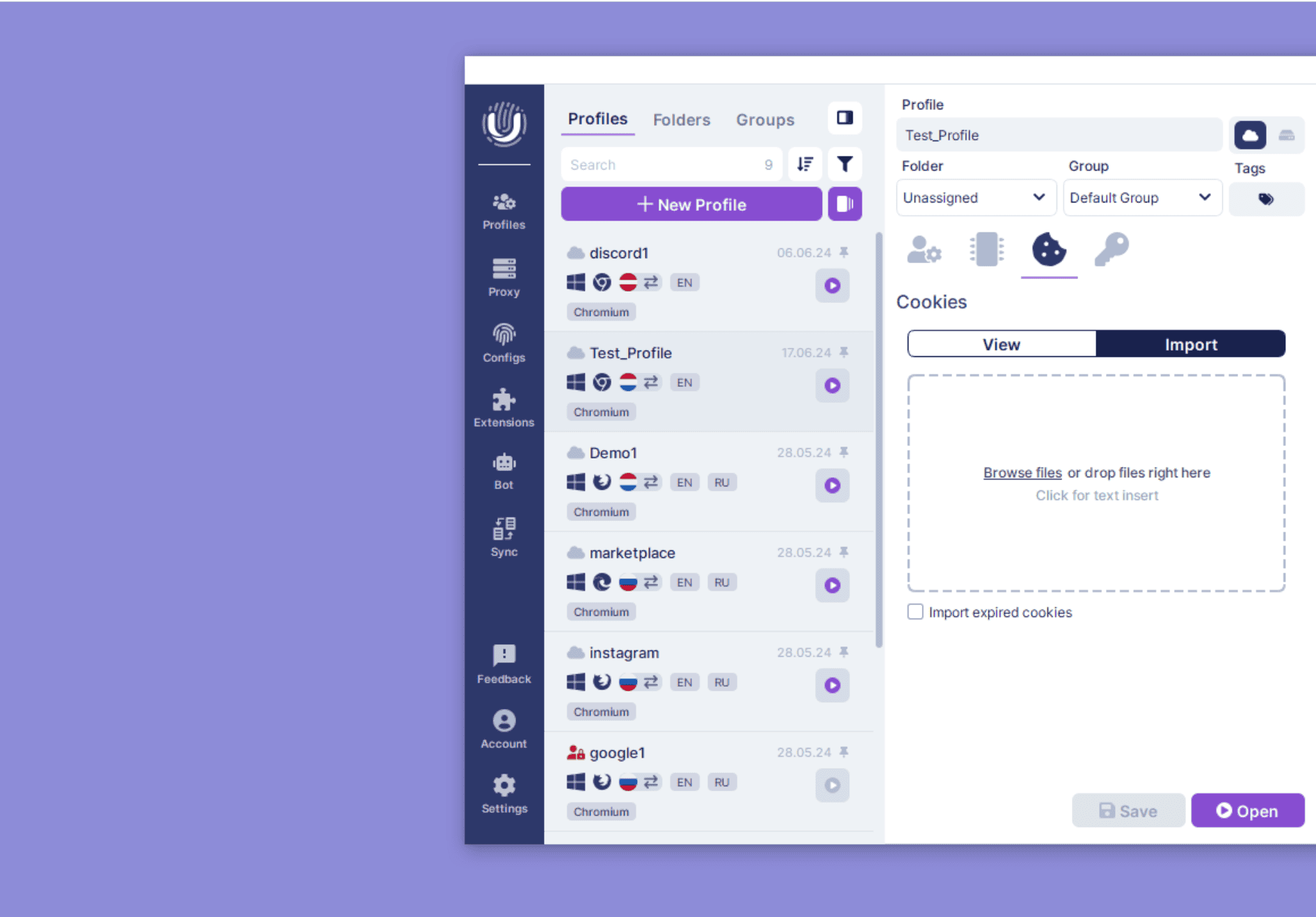Switch cookies panel to View
This screenshot has width=1316, height=917.
coord(1001,344)
